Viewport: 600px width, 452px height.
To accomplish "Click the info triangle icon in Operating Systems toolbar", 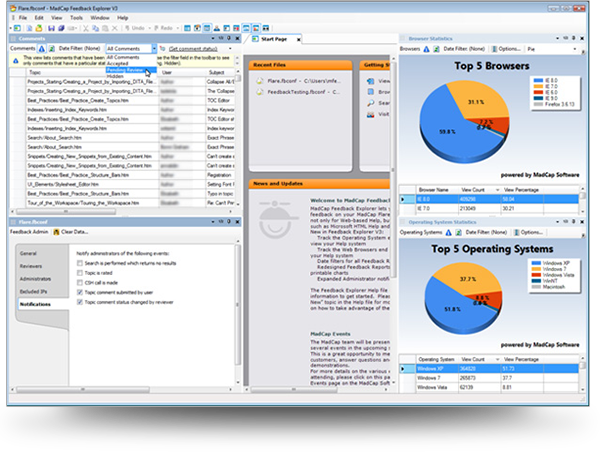I will point(448,232).
